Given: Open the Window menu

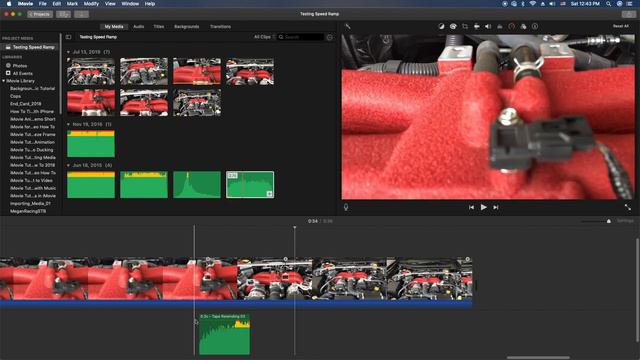Looking at the screenshot, I should click(x=130, y=4).
